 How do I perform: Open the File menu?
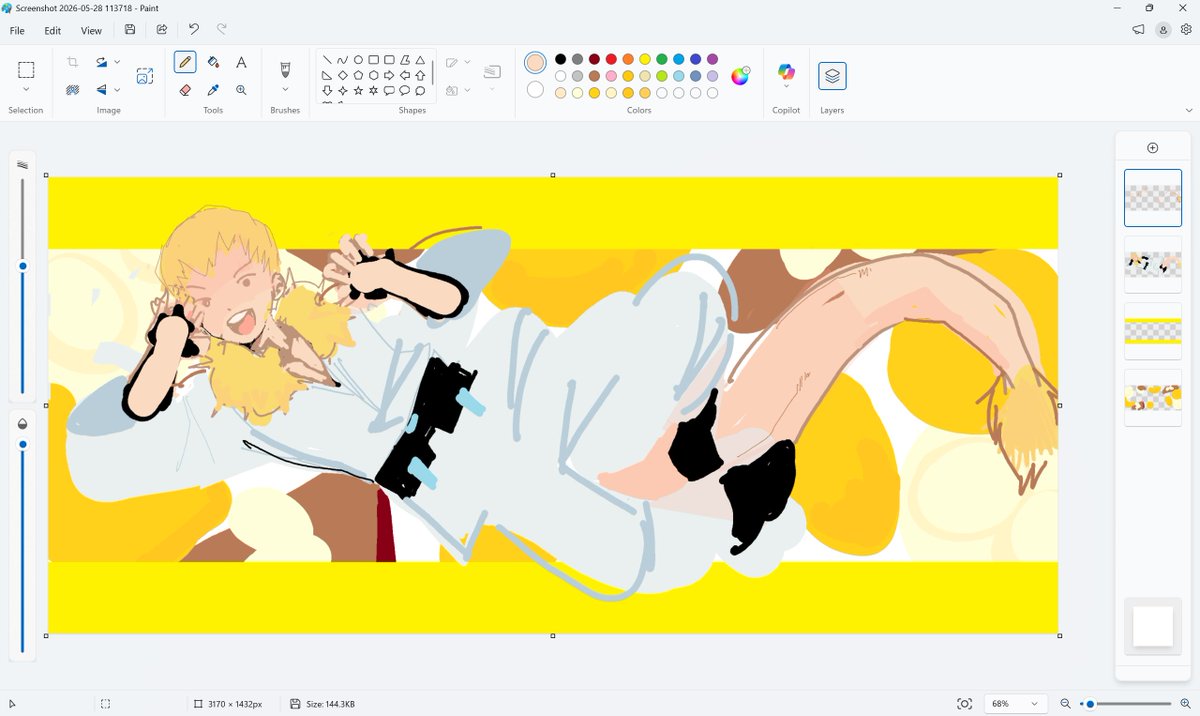[17, 31]
